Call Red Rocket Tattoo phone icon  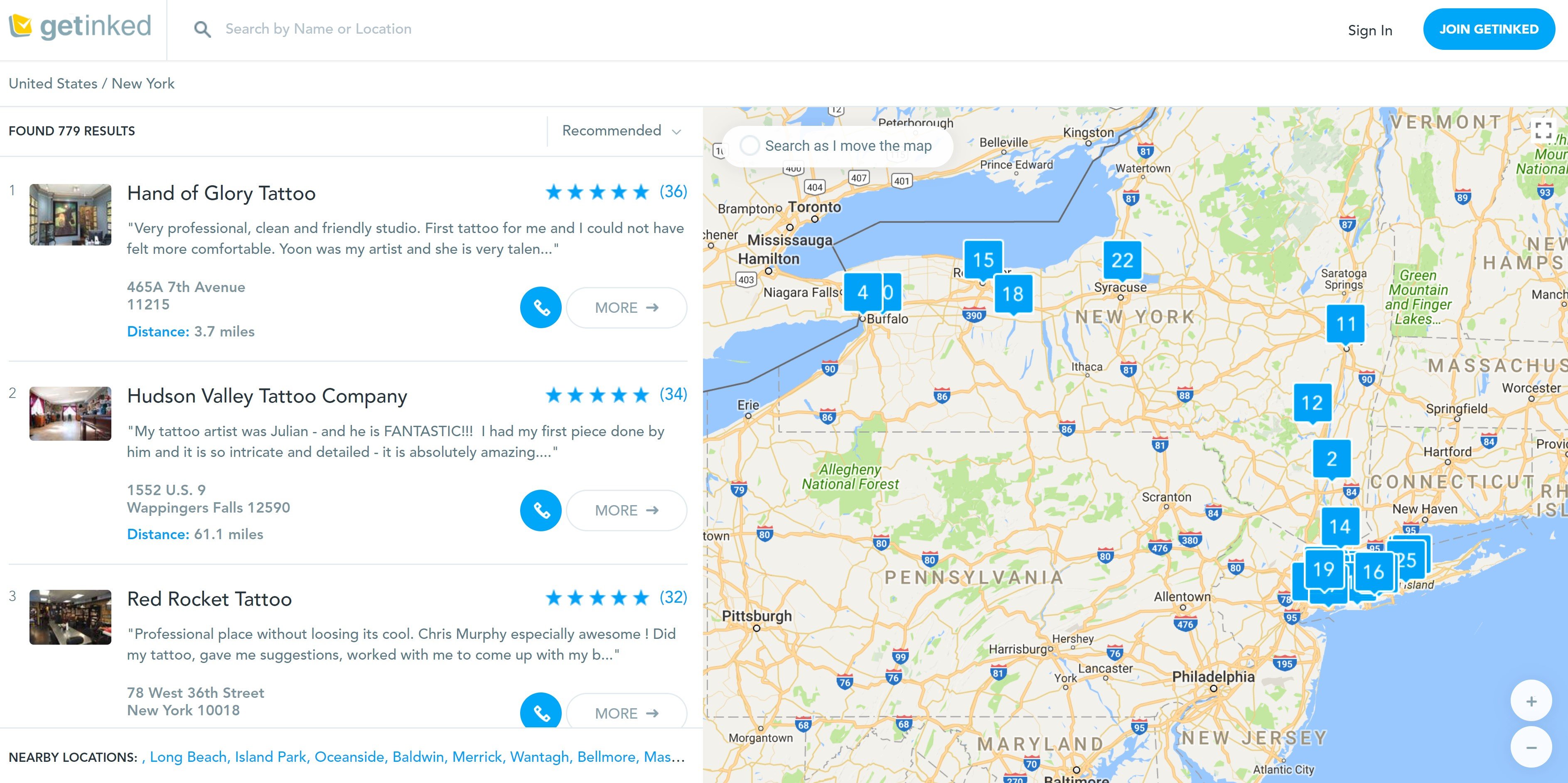[541, 711]
